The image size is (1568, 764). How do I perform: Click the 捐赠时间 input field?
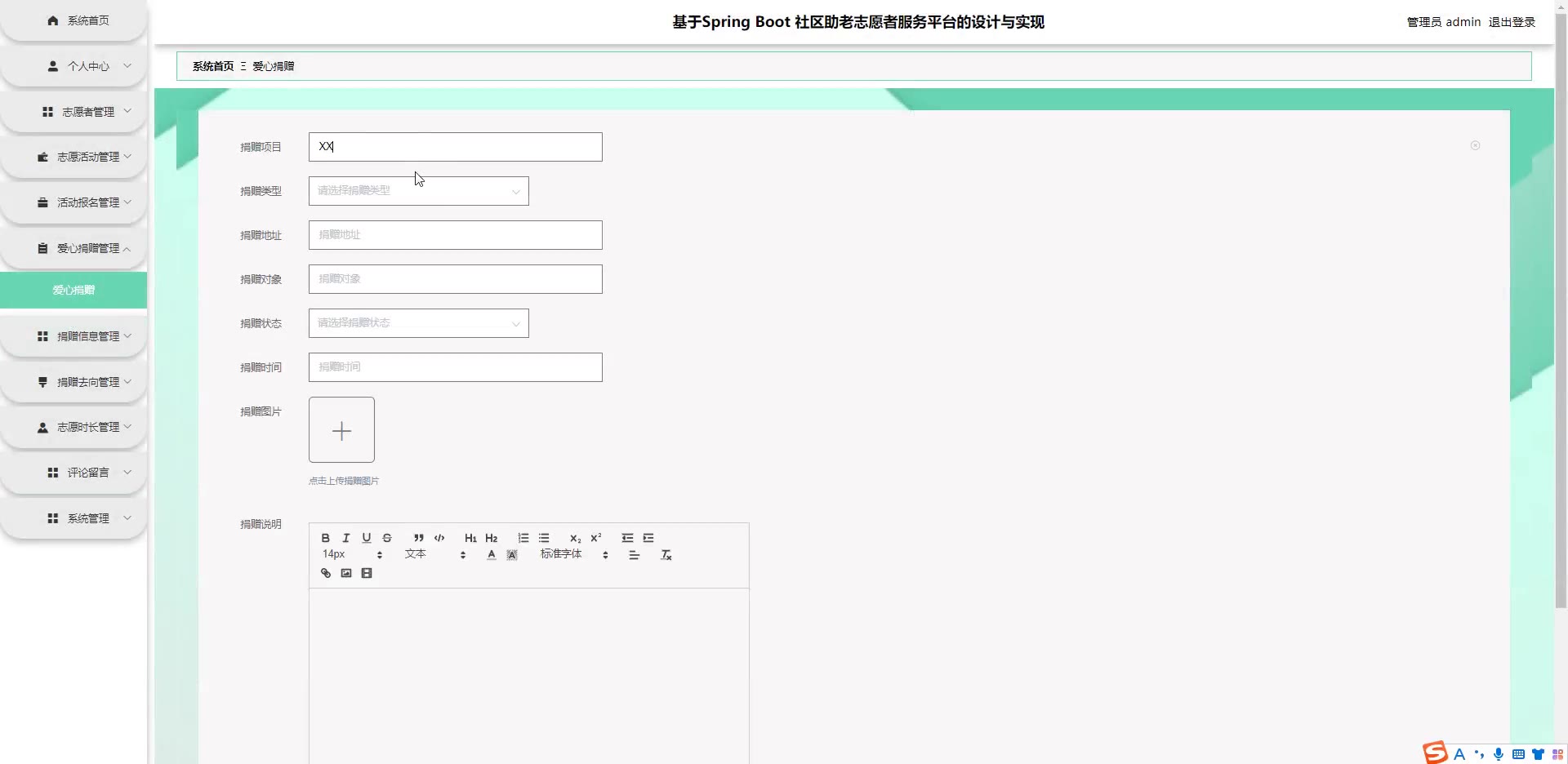(x=456, y=367)
